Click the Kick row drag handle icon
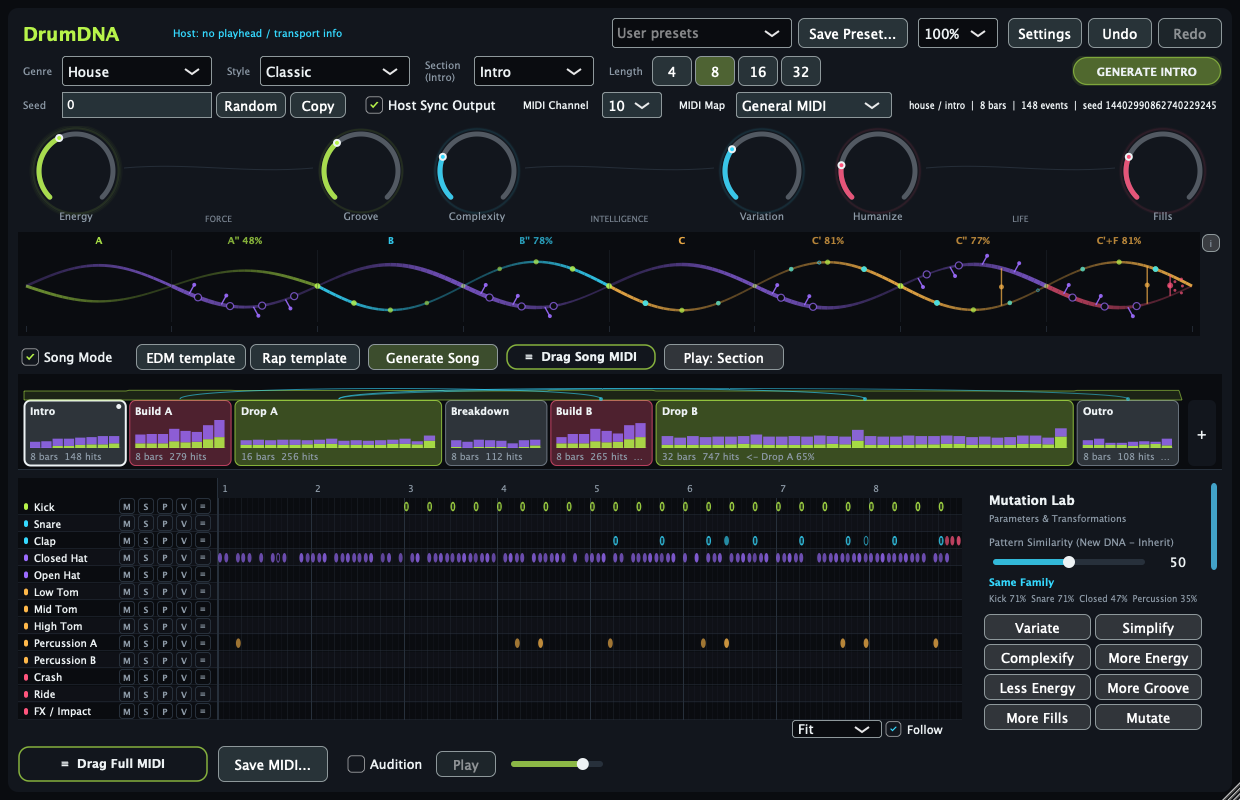This screenshot has height=800, width=1240. tap(203, 507)
